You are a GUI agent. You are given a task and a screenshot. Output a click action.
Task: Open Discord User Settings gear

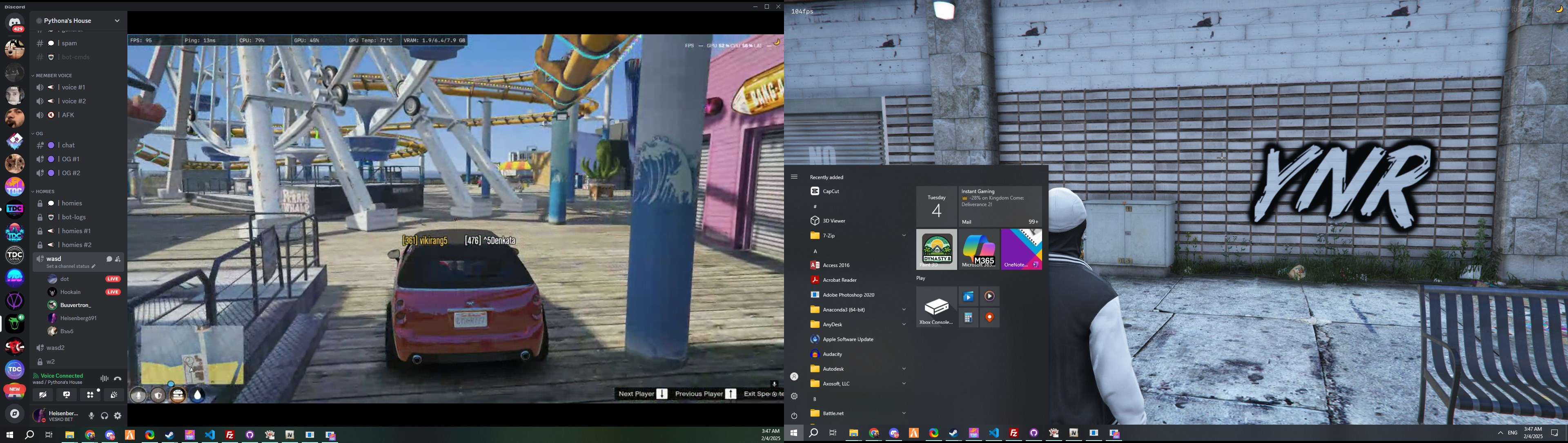(x=118, y=416)
